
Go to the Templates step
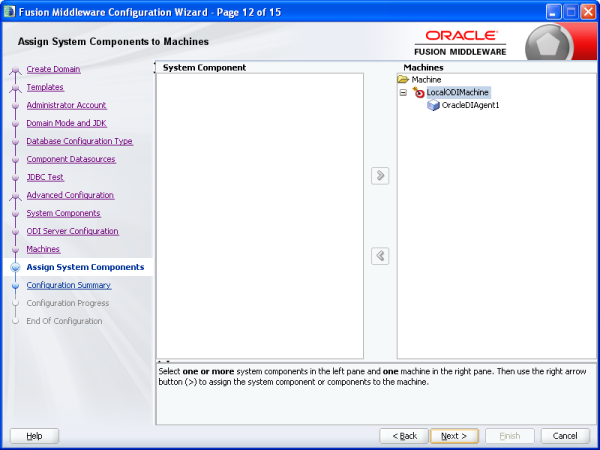(45, 87)
